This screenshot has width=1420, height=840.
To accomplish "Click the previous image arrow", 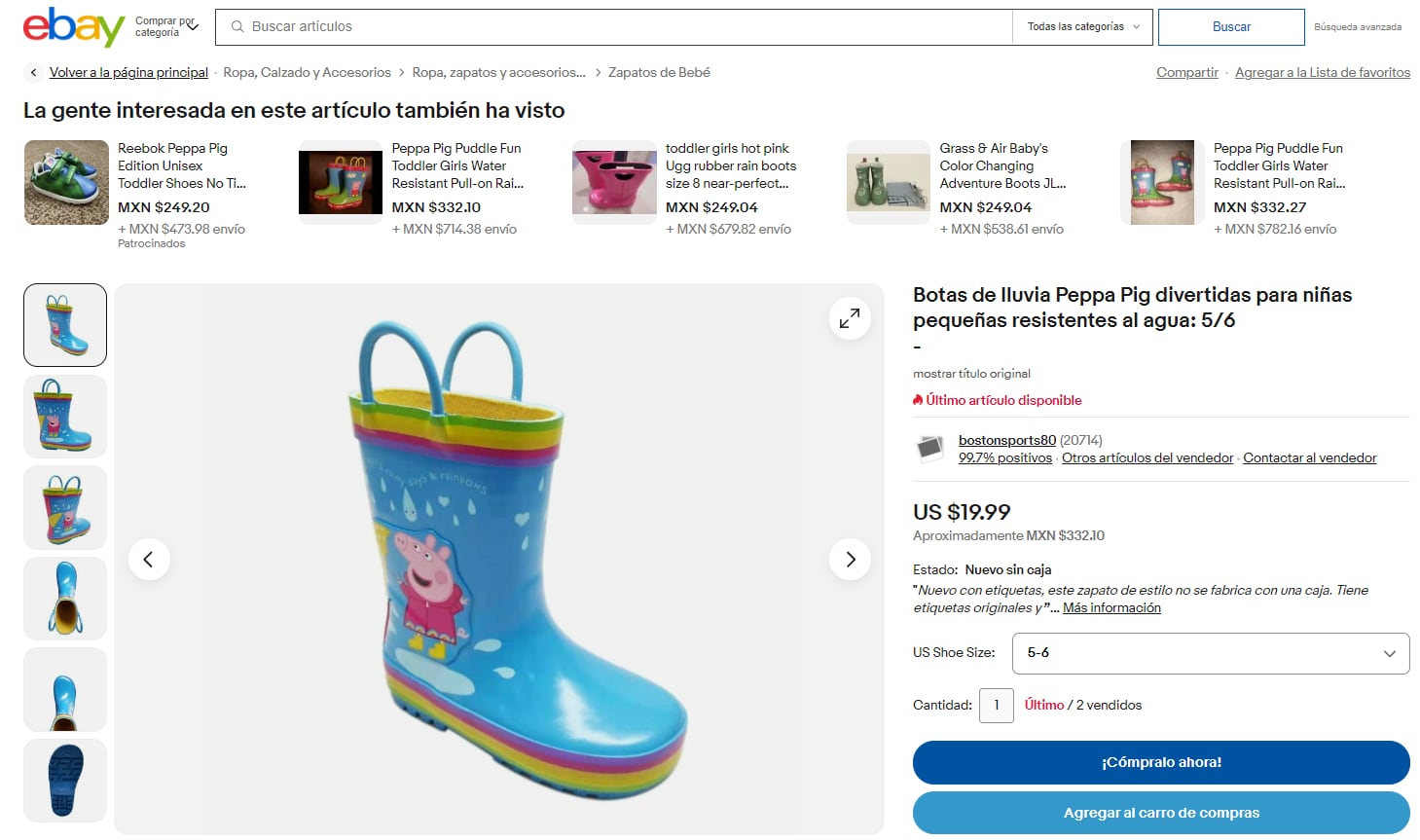I will (x=149, y=560).
